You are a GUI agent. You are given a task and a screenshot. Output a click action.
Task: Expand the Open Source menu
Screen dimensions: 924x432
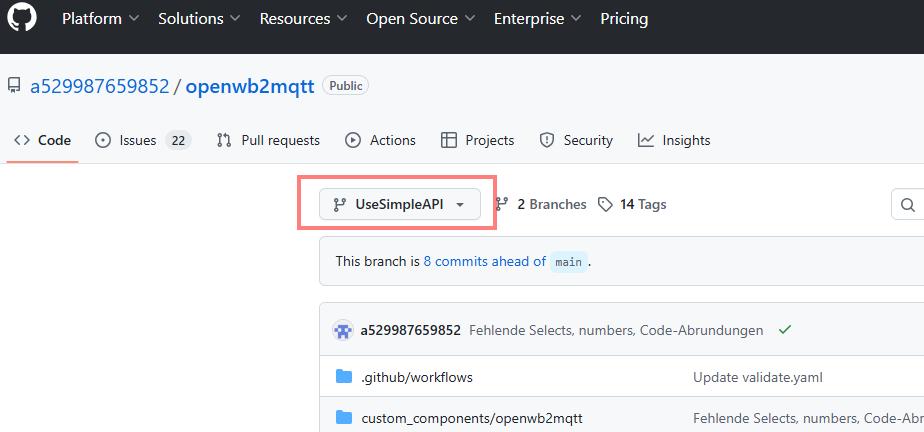coord(421,19)
